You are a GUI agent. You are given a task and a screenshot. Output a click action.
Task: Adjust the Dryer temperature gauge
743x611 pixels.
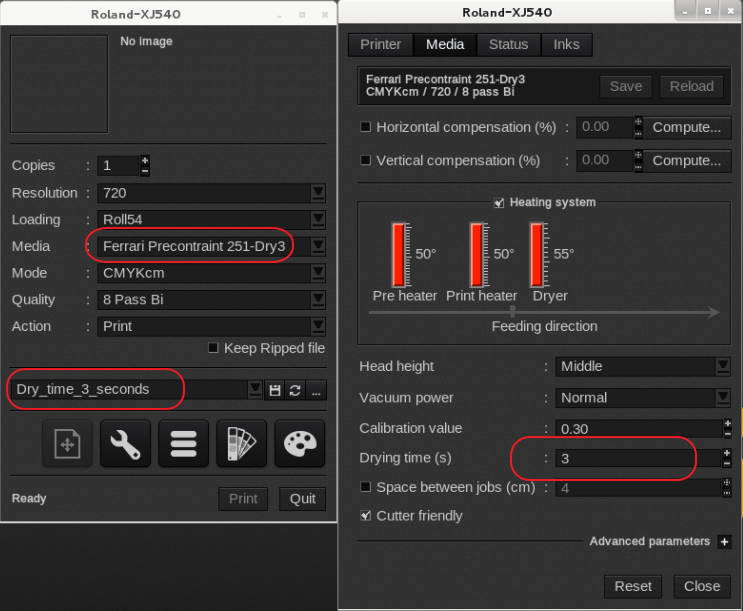538,254
